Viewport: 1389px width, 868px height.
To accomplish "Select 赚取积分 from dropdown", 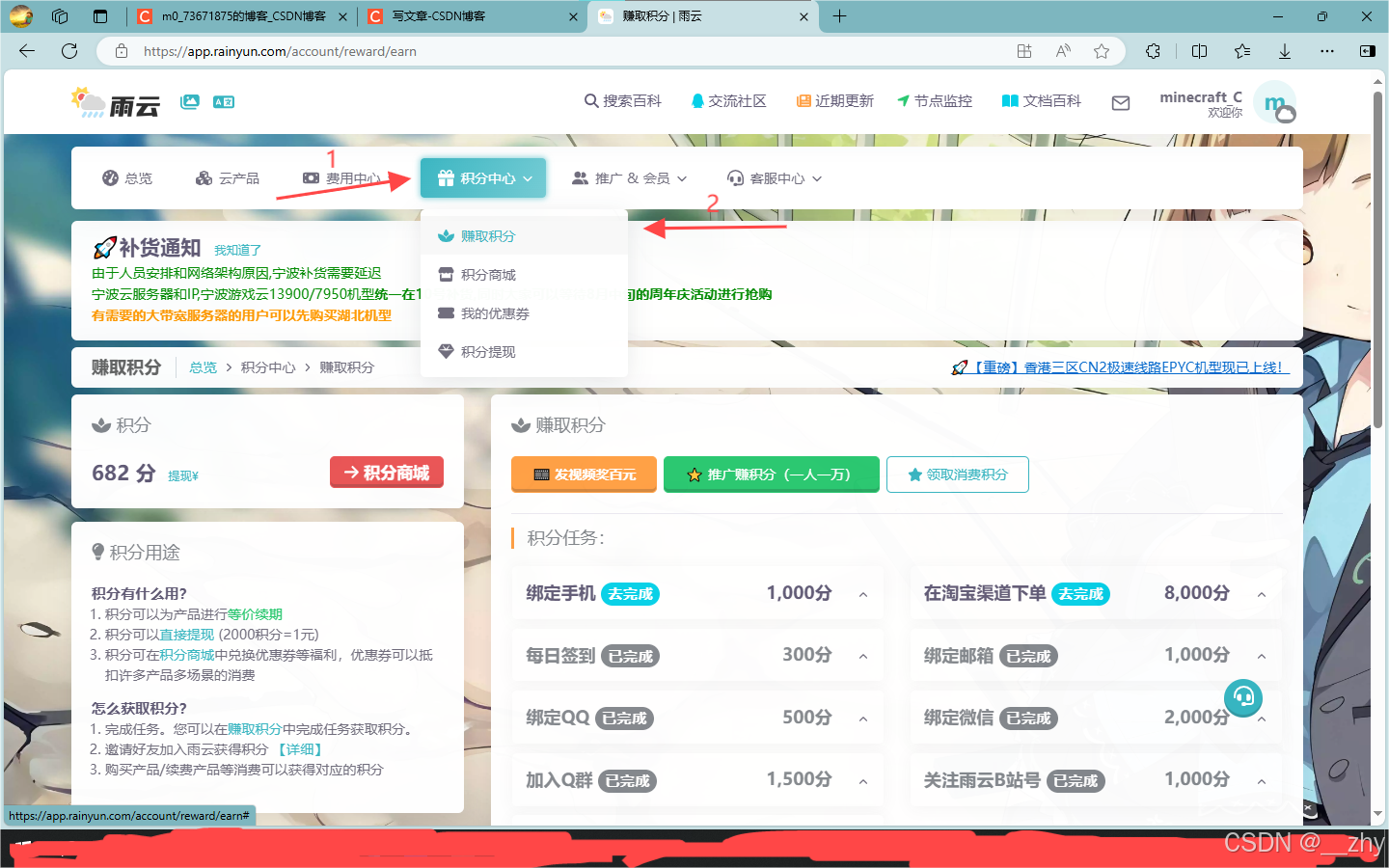I will tap(525, 236).
